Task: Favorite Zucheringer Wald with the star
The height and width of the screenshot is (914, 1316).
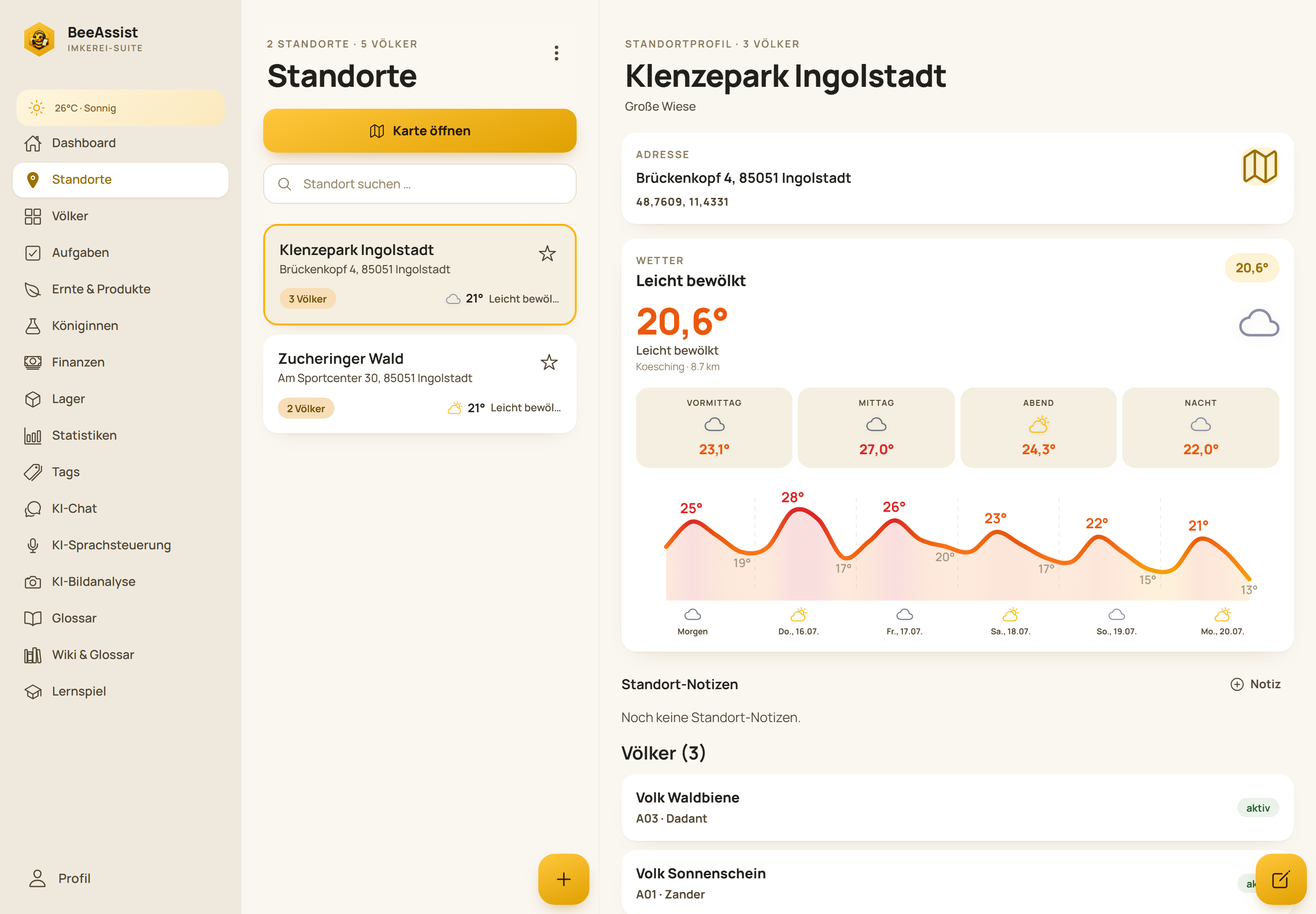Action: (x=549, y=362)
